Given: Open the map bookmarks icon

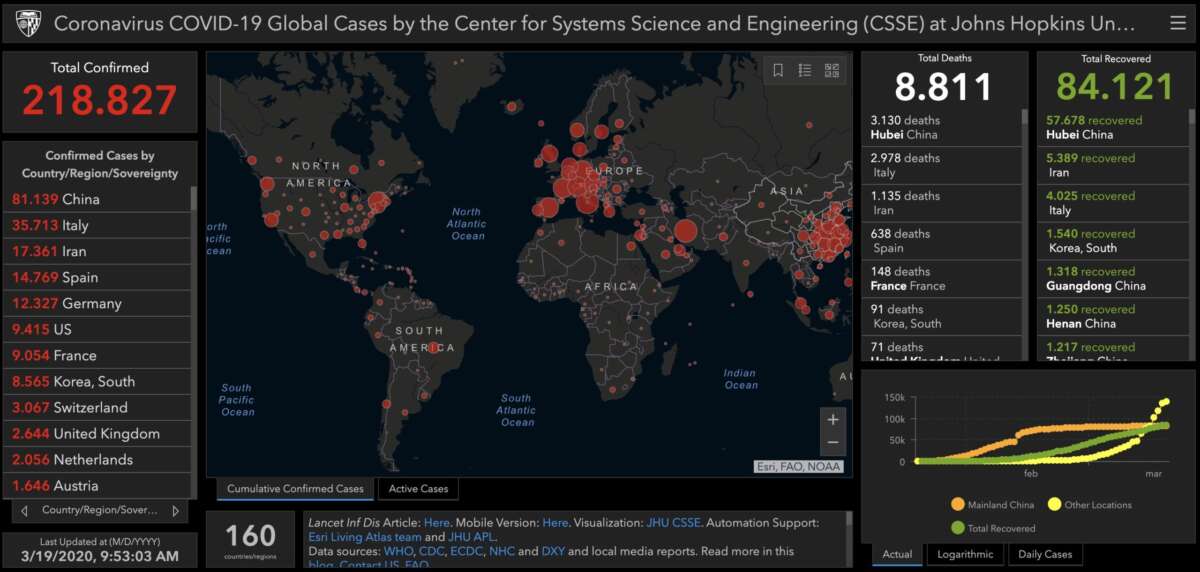Looking at the screenshot, I should (778, 70).
